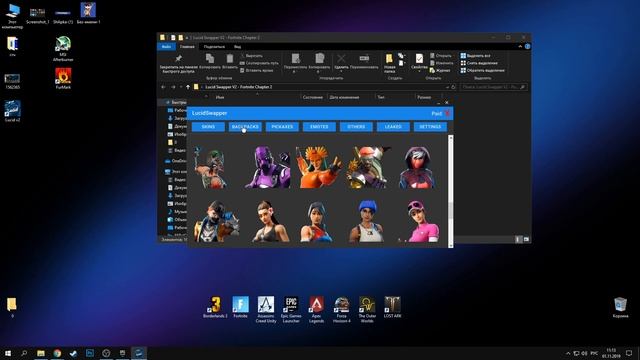Viewport: 640px width, 360px height.
Task: Click Deselect all in Explorer ribbon
Action: pyautogui.click(x=479, y=63)
